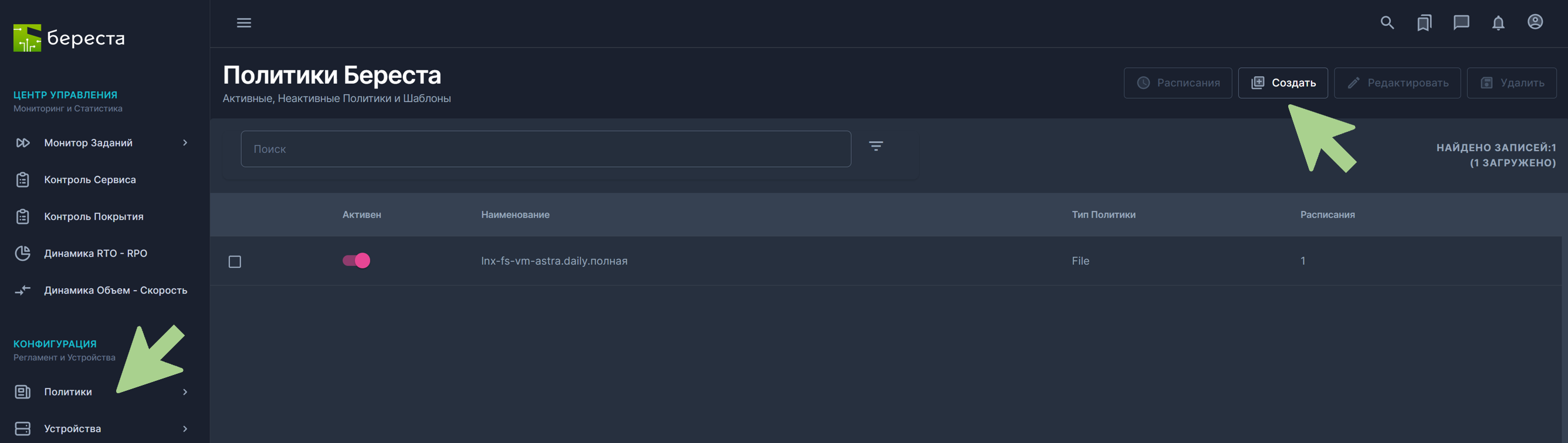Sort by Наименование column header
The width and height of the screenshot is (1568, 443).
515,214
